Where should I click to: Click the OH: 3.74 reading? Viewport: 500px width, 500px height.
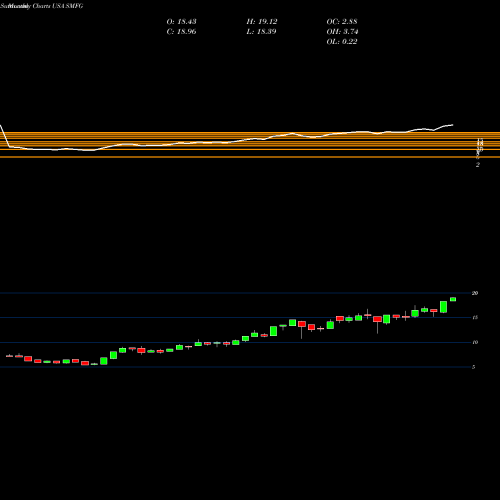point(342,32)
